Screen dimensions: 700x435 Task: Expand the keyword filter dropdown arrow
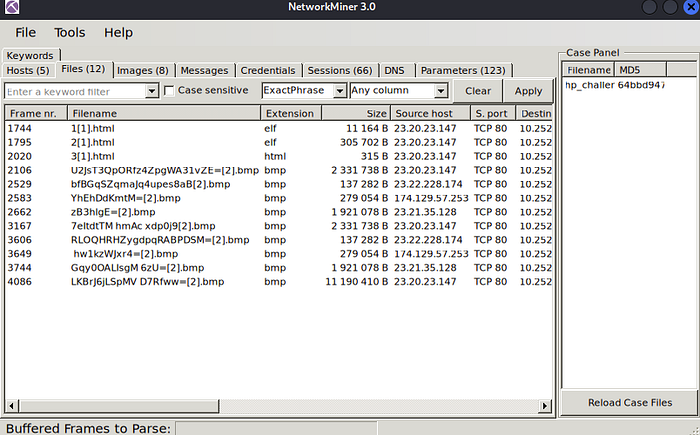152,91
